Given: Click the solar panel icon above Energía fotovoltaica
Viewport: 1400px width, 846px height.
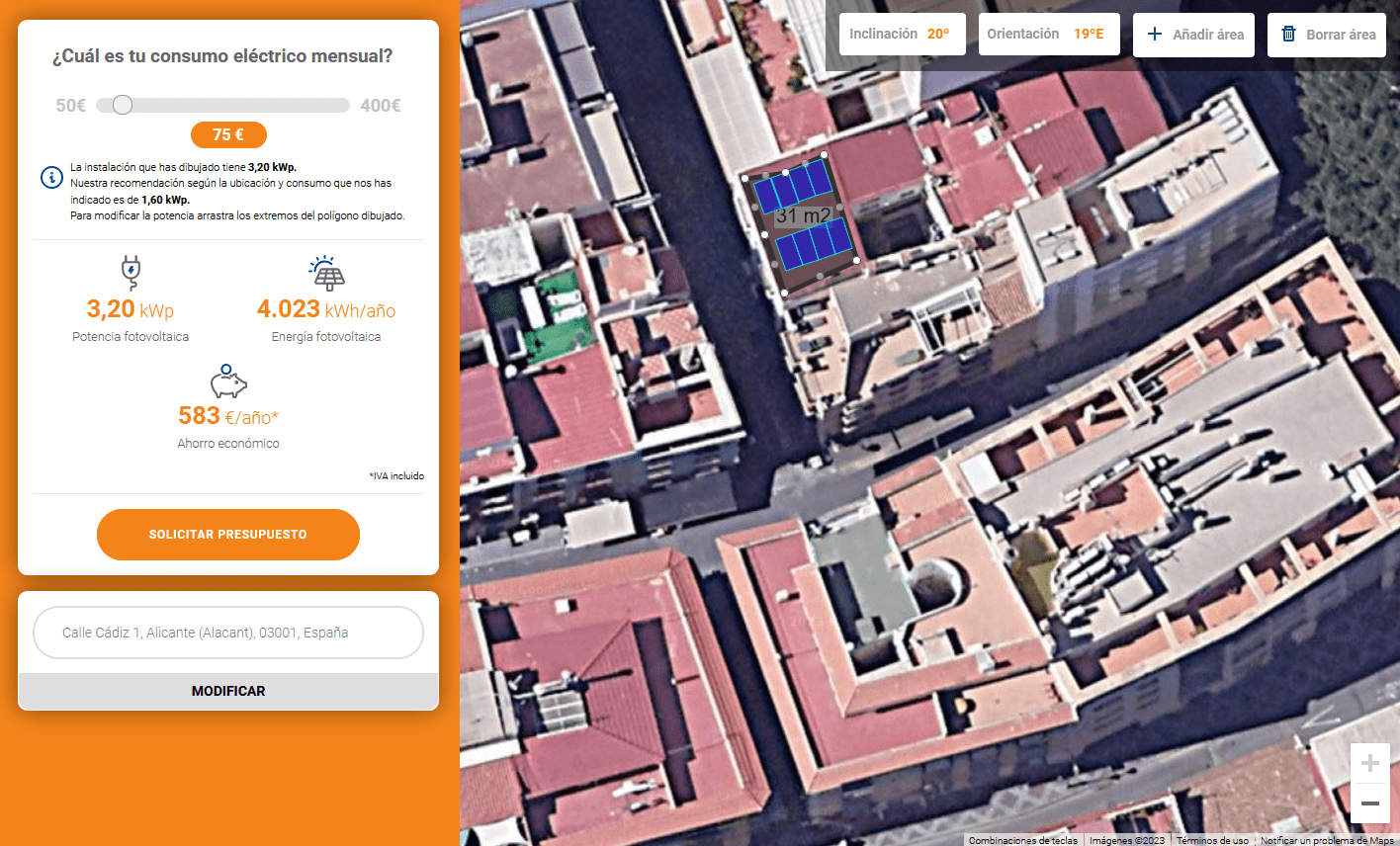Looking at the screenshot, I should coord(326,273).
